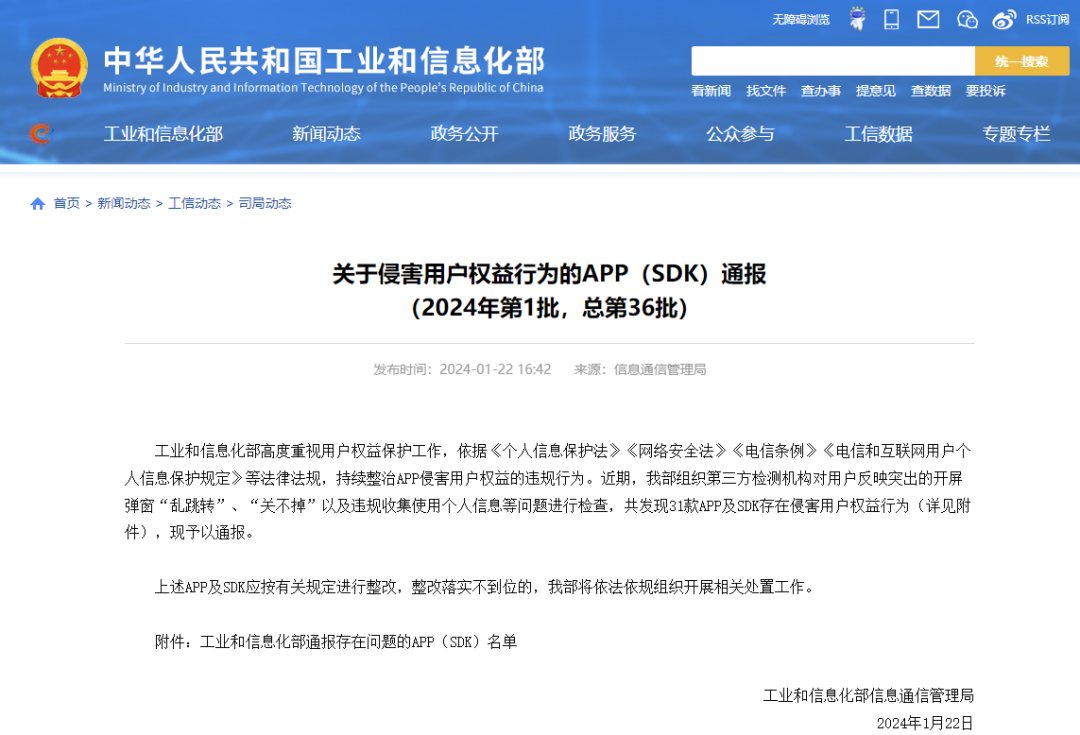Open 新闻动态 nav menu

click(326, 134)
